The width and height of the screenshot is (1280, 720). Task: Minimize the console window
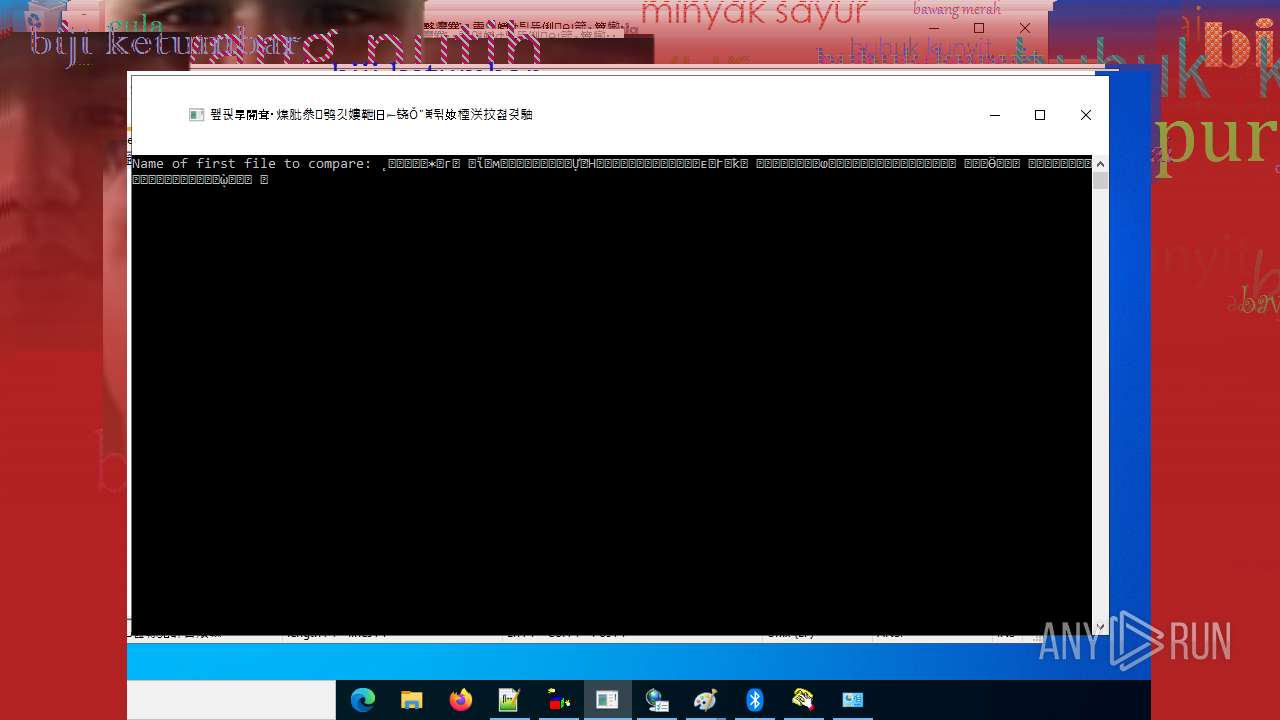tap(995, 115)
